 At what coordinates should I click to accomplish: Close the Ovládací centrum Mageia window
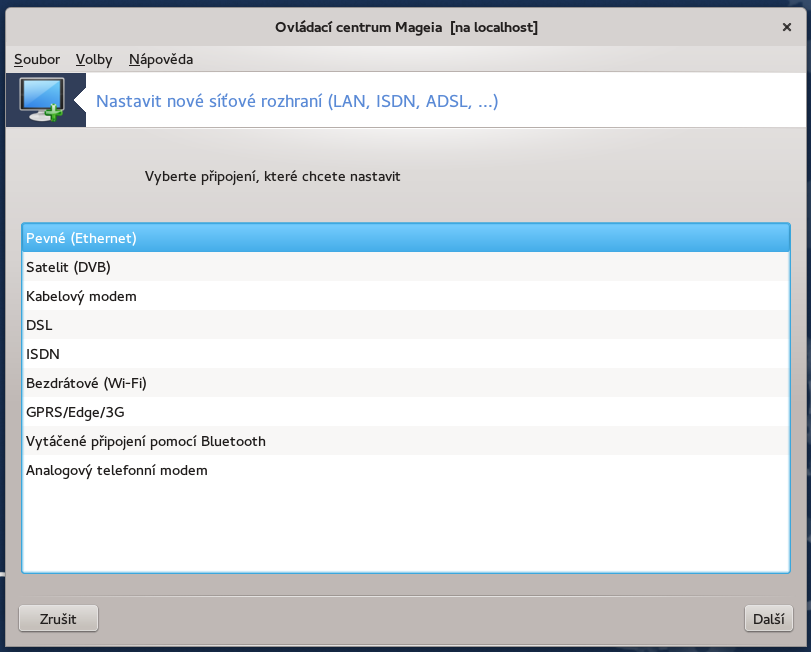click(x=787, y=27)
